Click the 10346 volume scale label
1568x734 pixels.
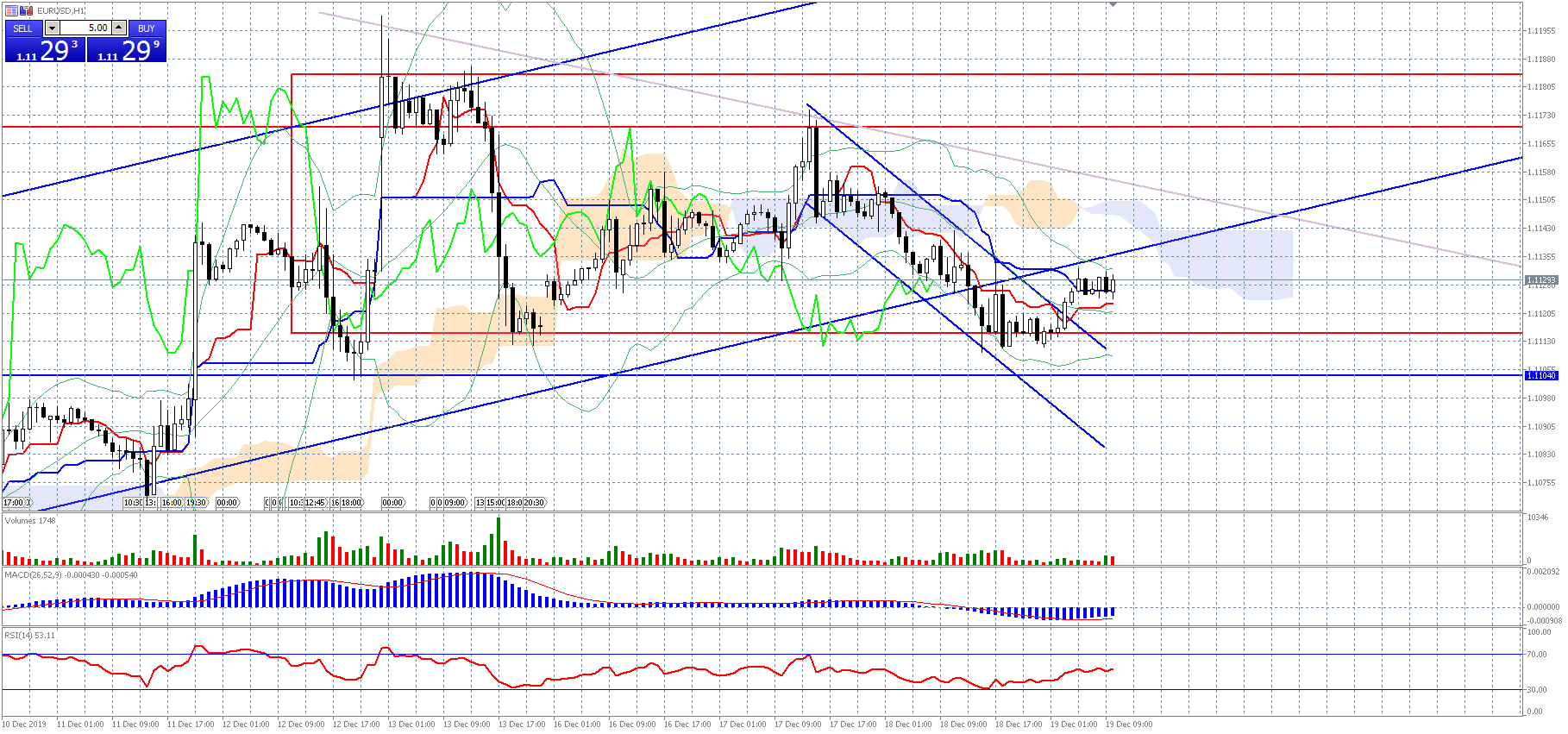(x=1538, y=517)
